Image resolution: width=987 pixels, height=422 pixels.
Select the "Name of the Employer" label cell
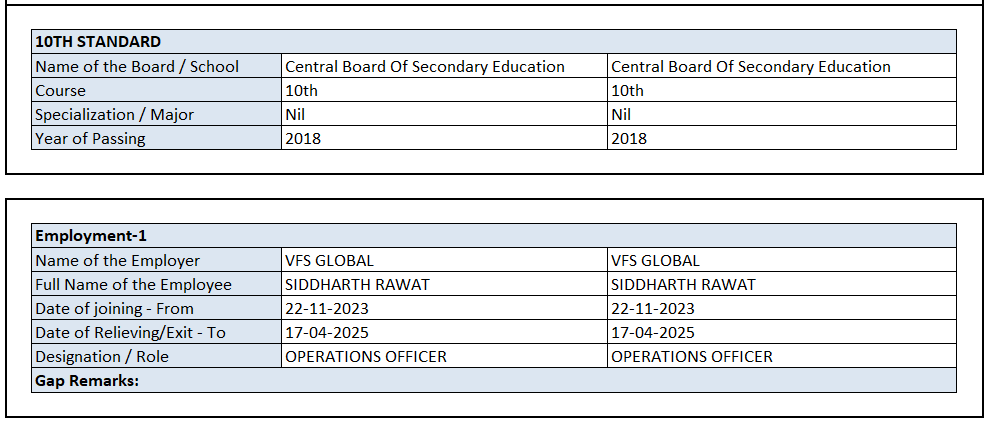pos(117,260)
